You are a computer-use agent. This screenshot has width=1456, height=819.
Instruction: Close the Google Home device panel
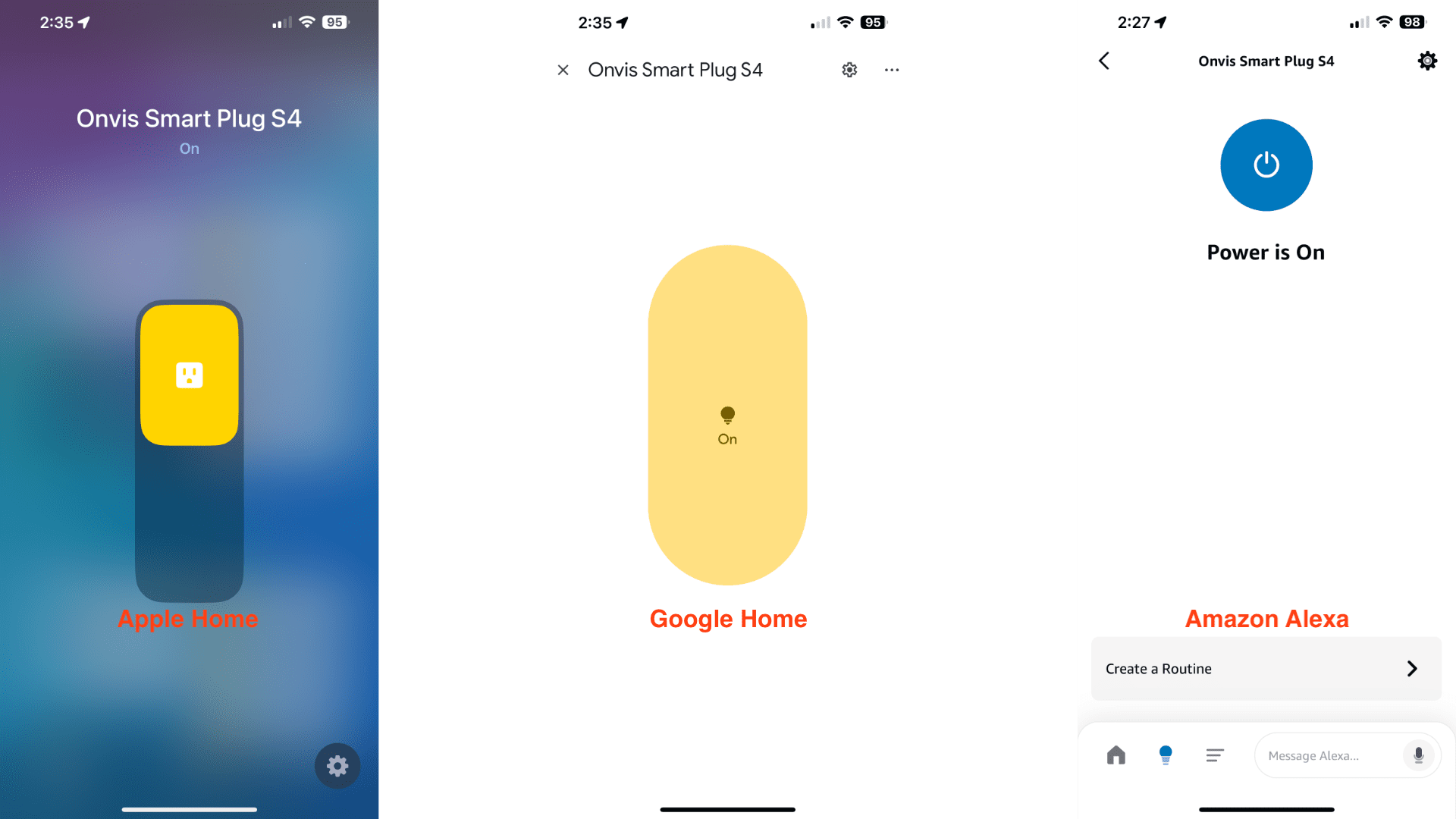click(562, 69)
